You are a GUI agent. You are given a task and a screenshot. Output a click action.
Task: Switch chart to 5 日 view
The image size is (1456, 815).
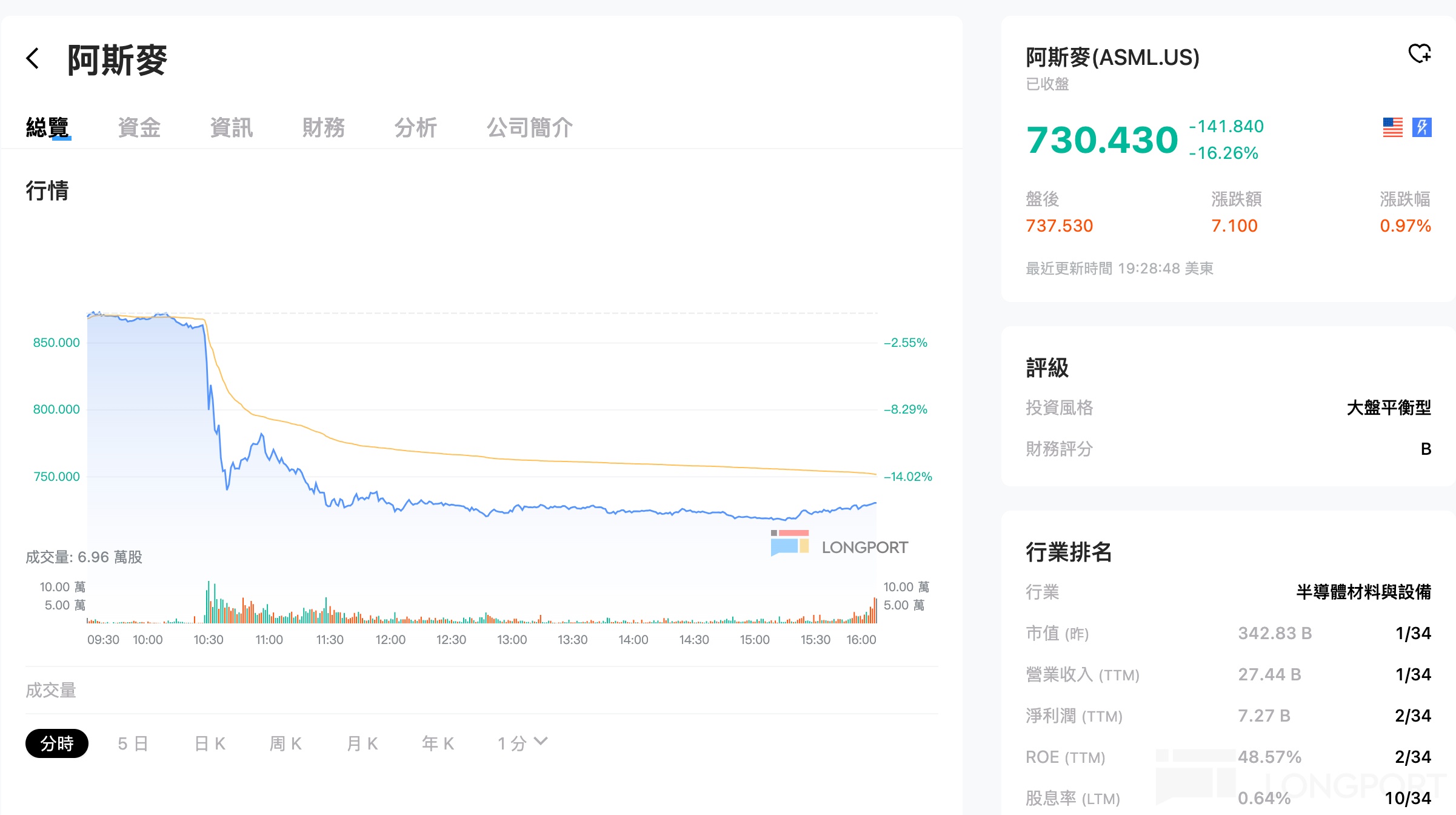[133, 743]
